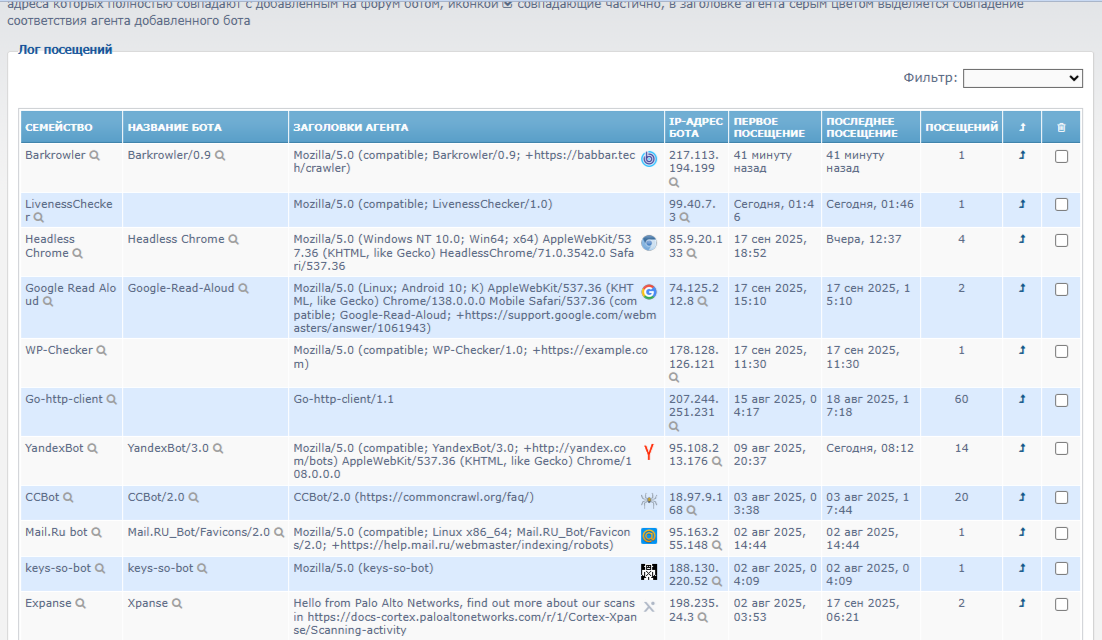
Task: Check the box for the Expanse row
Action: coord(1061,604)
